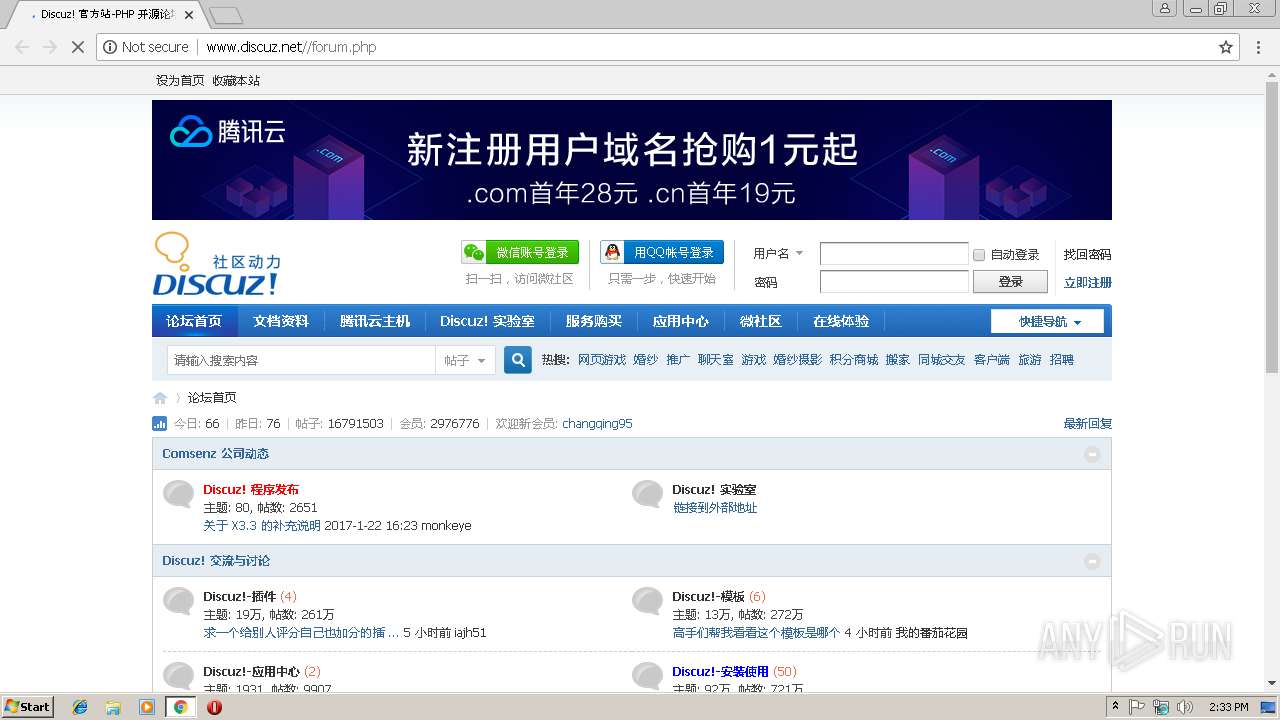The width and height of the screenshot is (1280, 720).
Task: Open Windows Explorer folder in taskbar
Action: (x=113, y=707)
